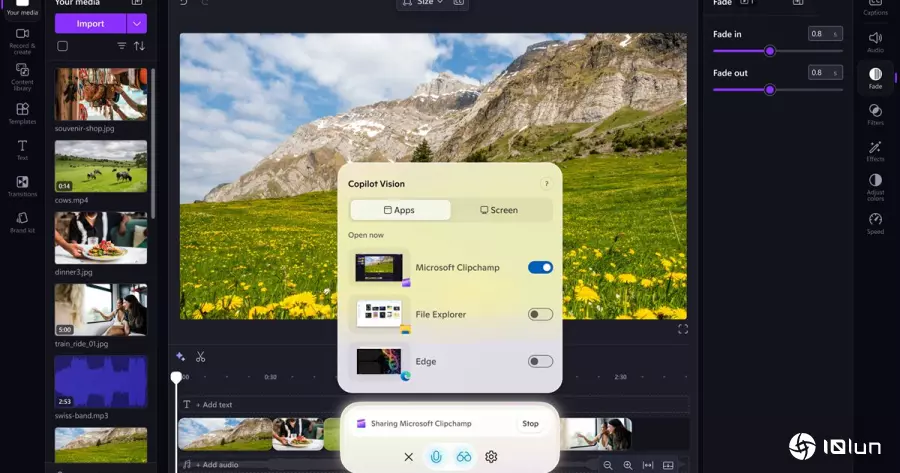Screen dimensions: 900x473
Task: Click the File Explorer app preview
Action: pyautogui.click(x=379, y=315)
